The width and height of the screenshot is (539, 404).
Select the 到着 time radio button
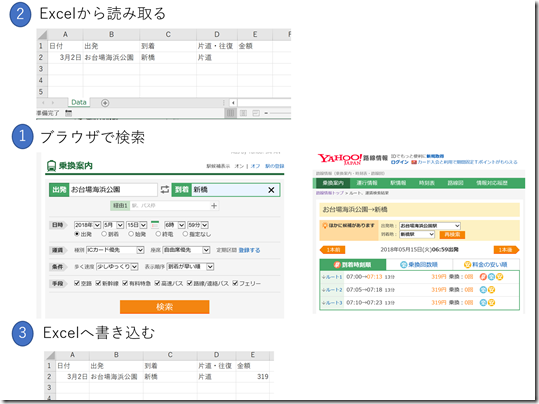pyautogui.click(x=104, y=234)
